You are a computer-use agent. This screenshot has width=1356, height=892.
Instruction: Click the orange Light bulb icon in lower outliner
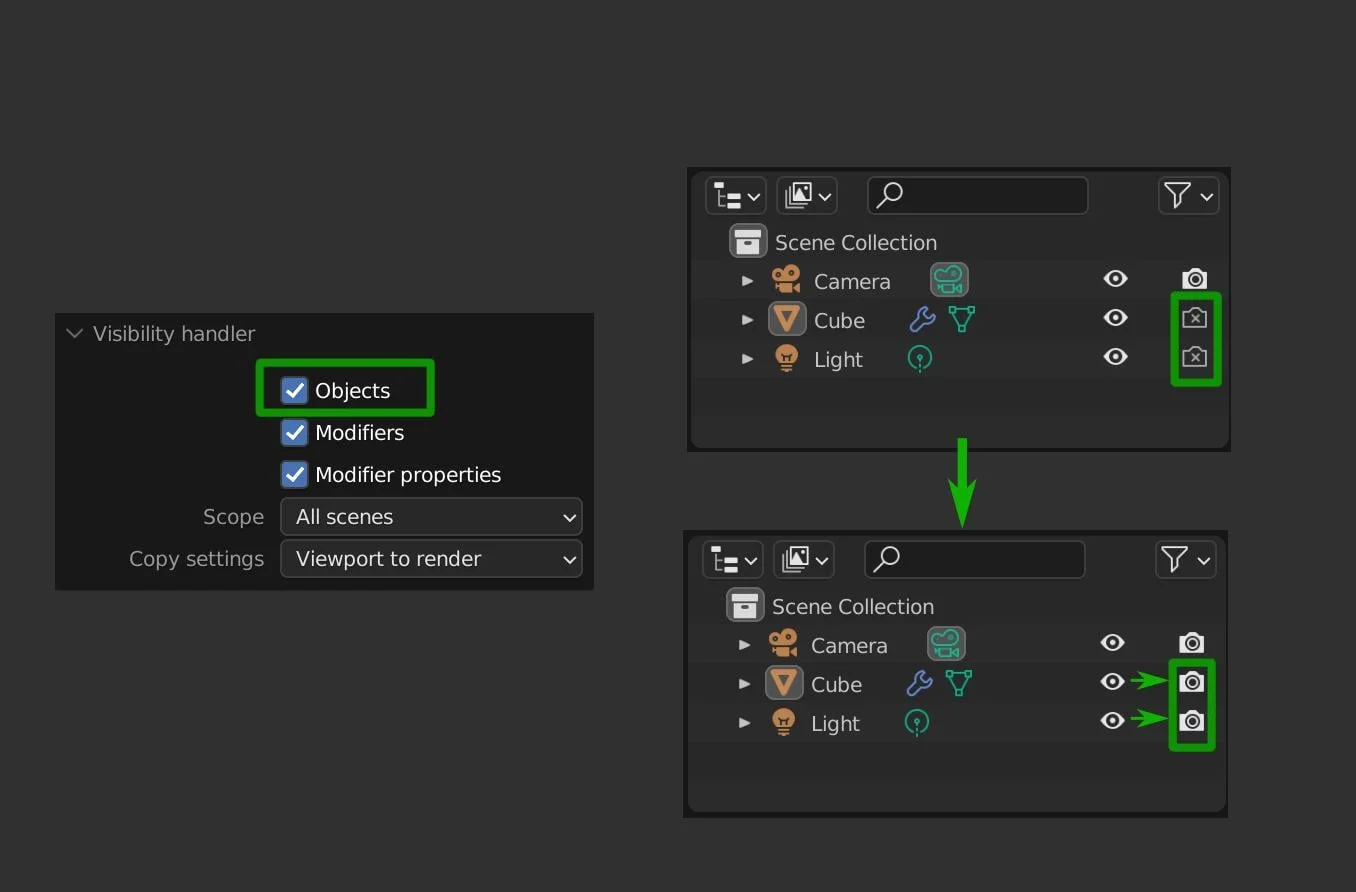click(x=783, y=722)
